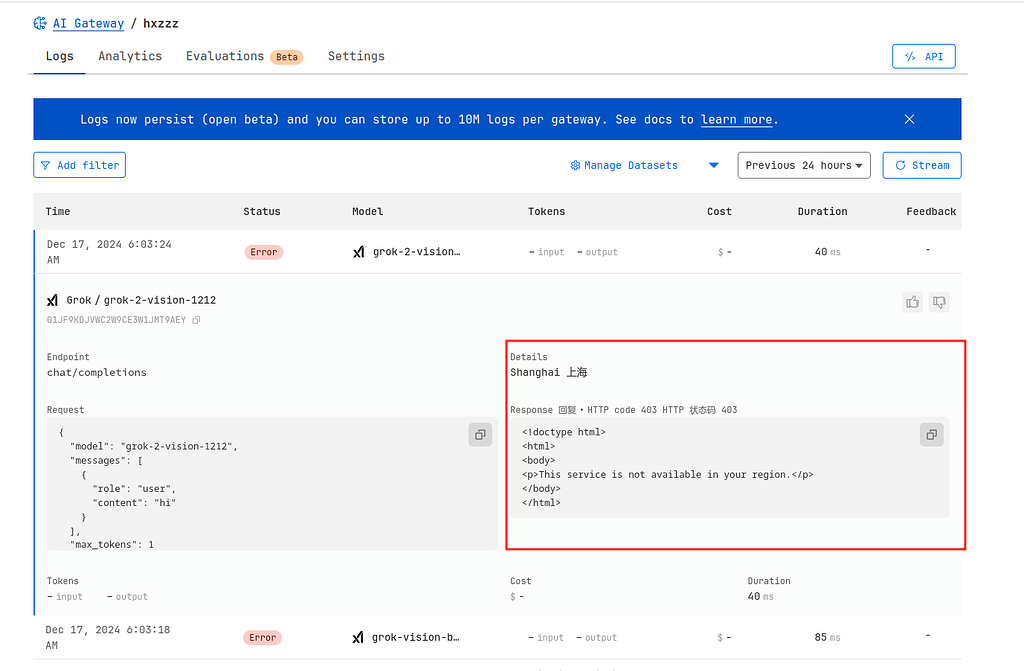Expand the blue arrow next to Manage Datasets
This screenshot has height=671, width=1024.
click(x=714, y=165)
